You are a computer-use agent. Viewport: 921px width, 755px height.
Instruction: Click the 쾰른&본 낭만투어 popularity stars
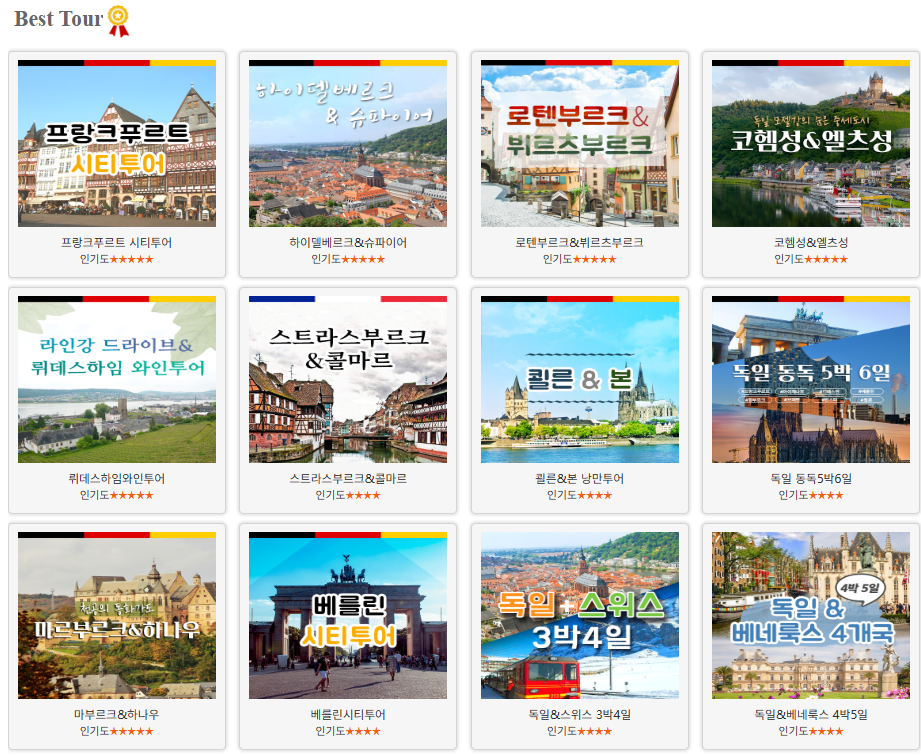[x=579, y=493]
